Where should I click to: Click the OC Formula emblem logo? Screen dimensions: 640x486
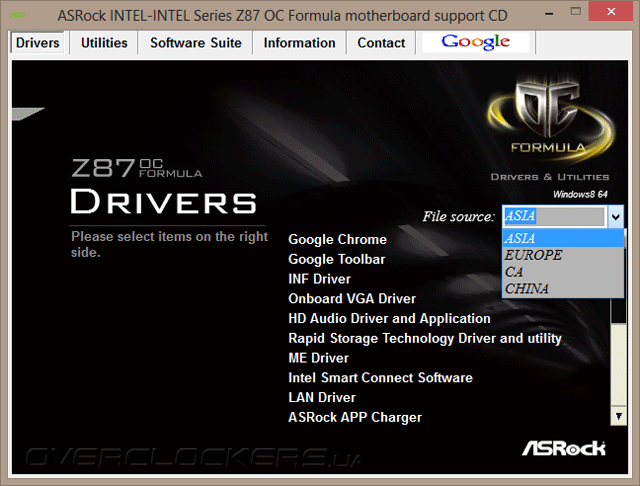550,118
